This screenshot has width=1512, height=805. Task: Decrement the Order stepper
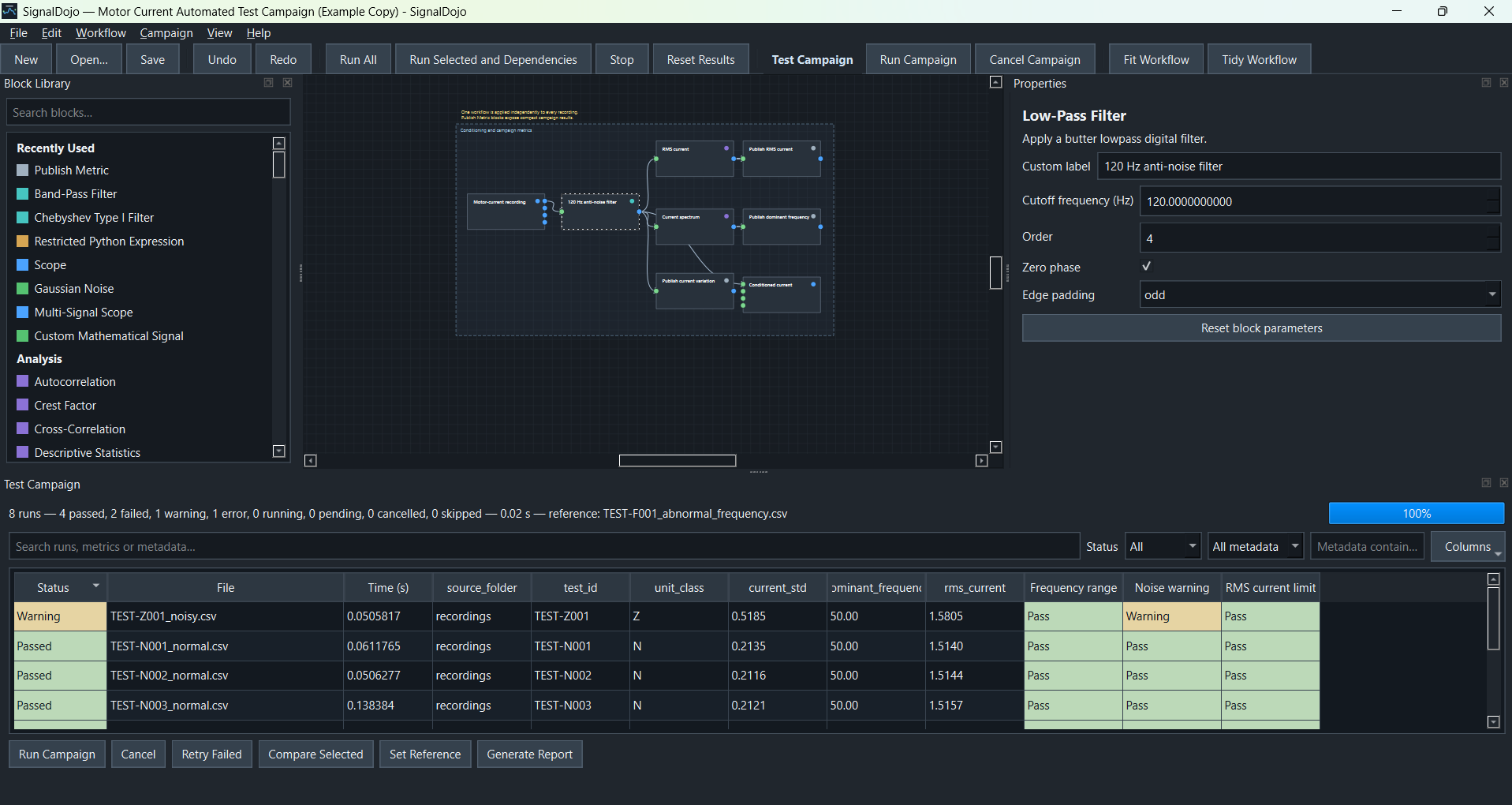coord(1492,245)
